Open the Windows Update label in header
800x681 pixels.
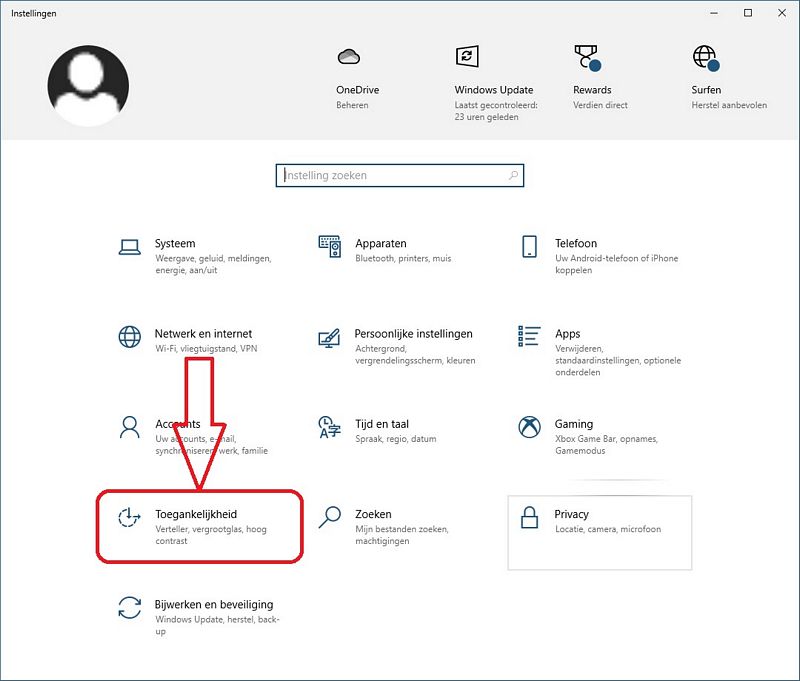click(x=493, y=90)
